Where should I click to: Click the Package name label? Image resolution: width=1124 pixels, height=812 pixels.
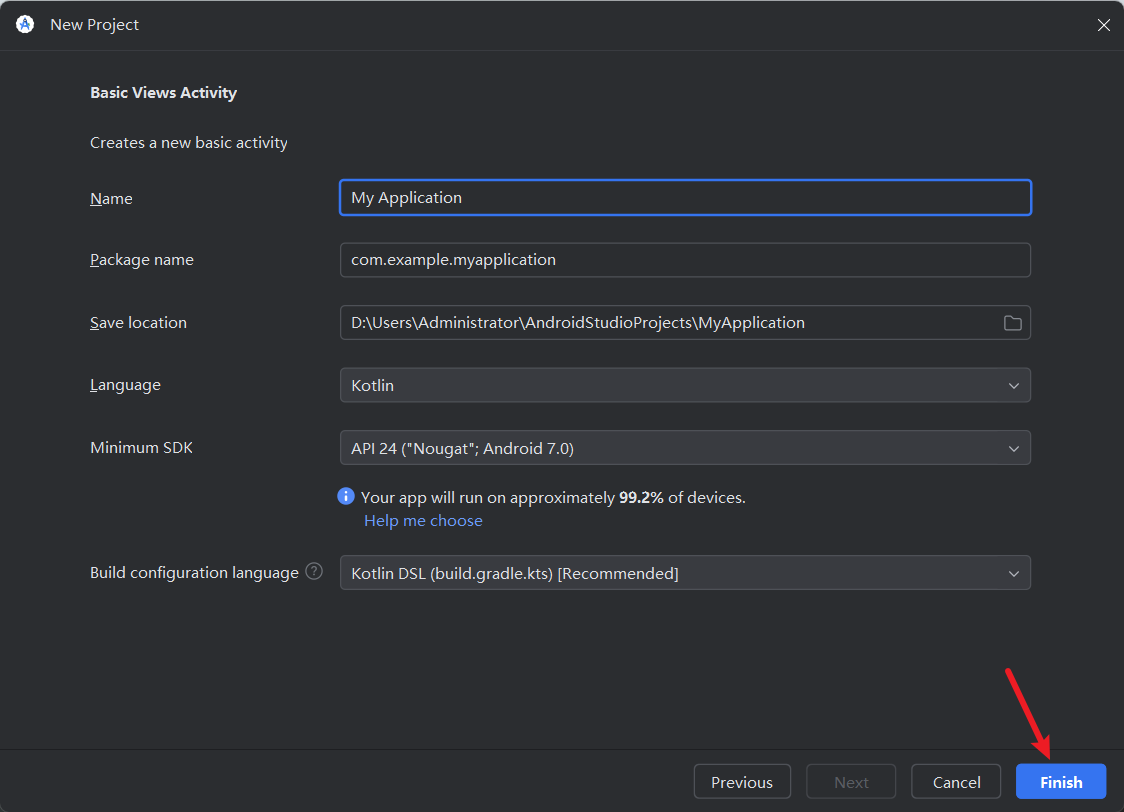pyautogui.click(x=142, y=259)
